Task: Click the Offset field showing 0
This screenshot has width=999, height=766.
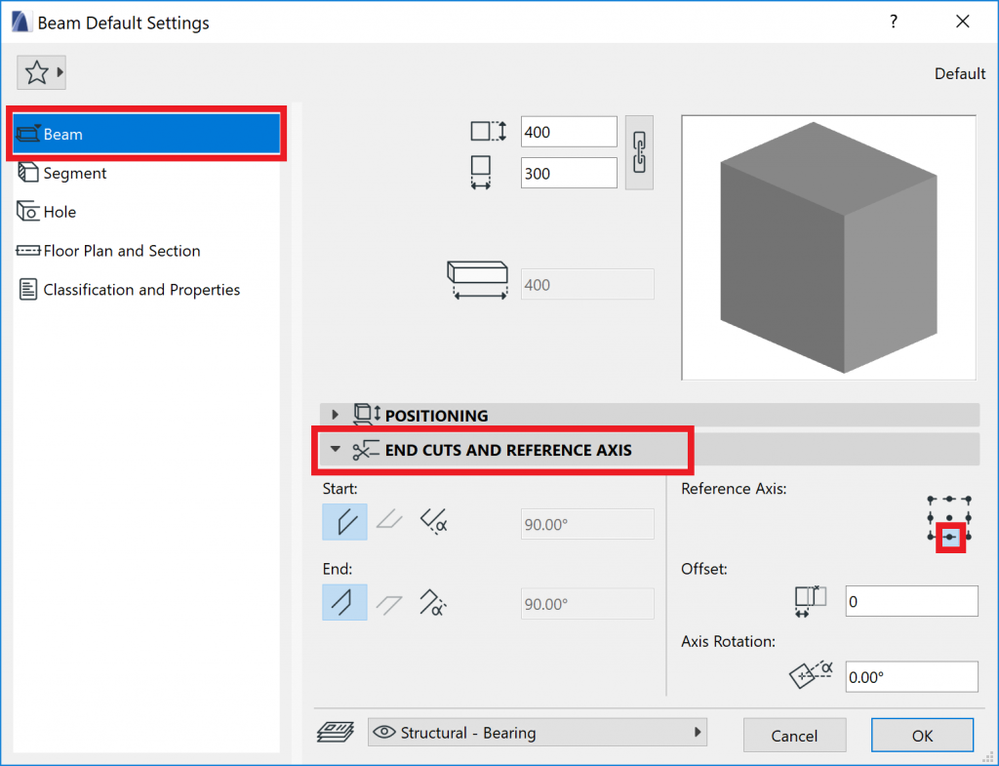Action: pos(912,601)
